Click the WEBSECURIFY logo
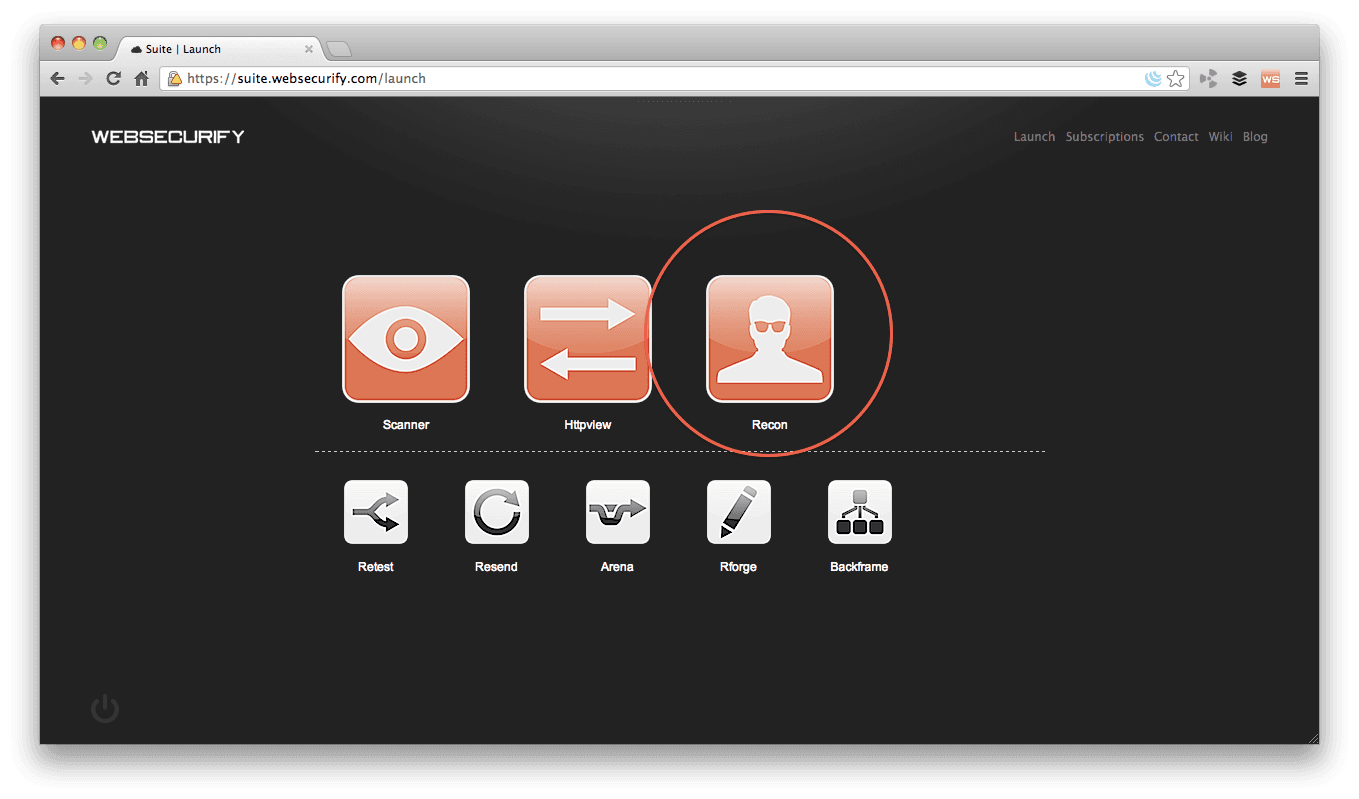The width and height of the screenshot is (1359, 799). pos(168,137)
